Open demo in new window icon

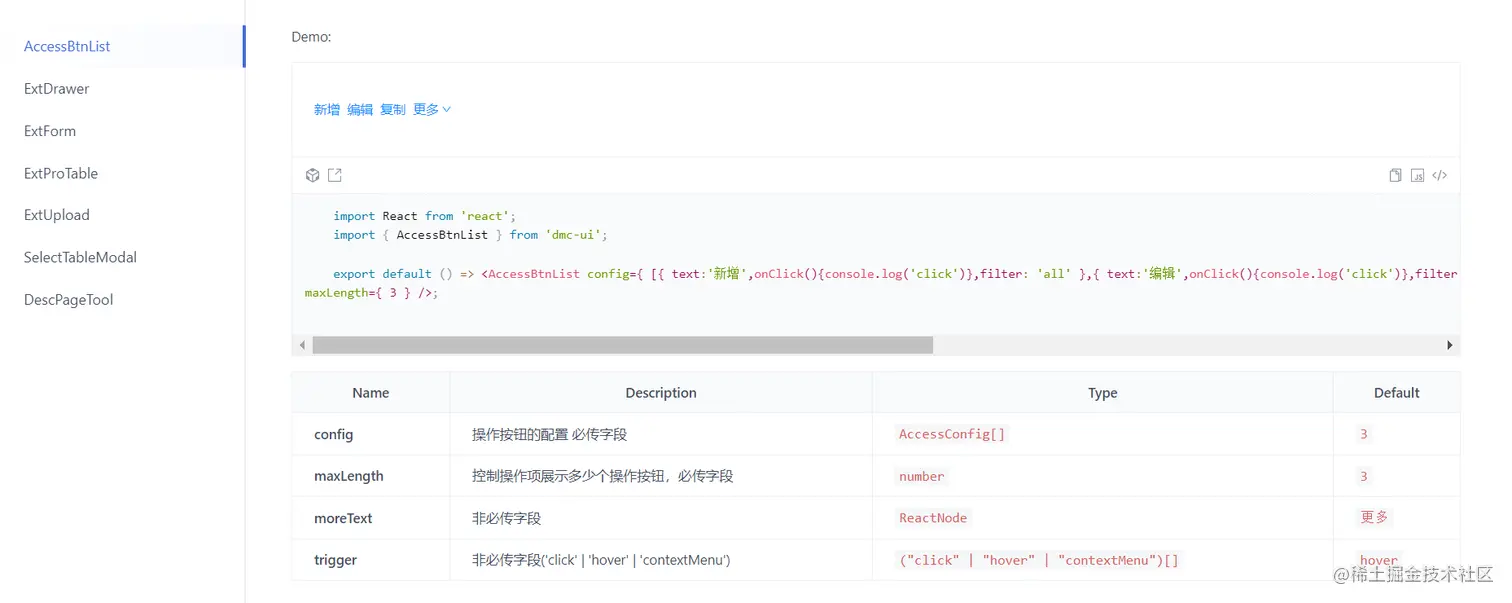335,176
